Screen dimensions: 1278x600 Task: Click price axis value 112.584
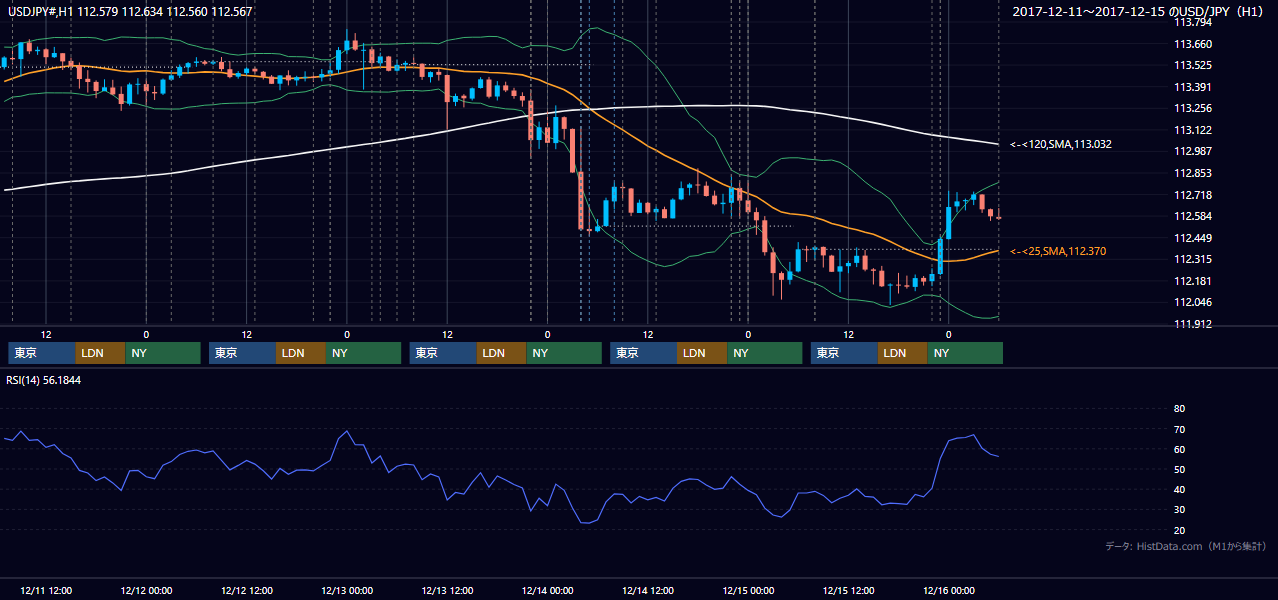click(1192, 216)
